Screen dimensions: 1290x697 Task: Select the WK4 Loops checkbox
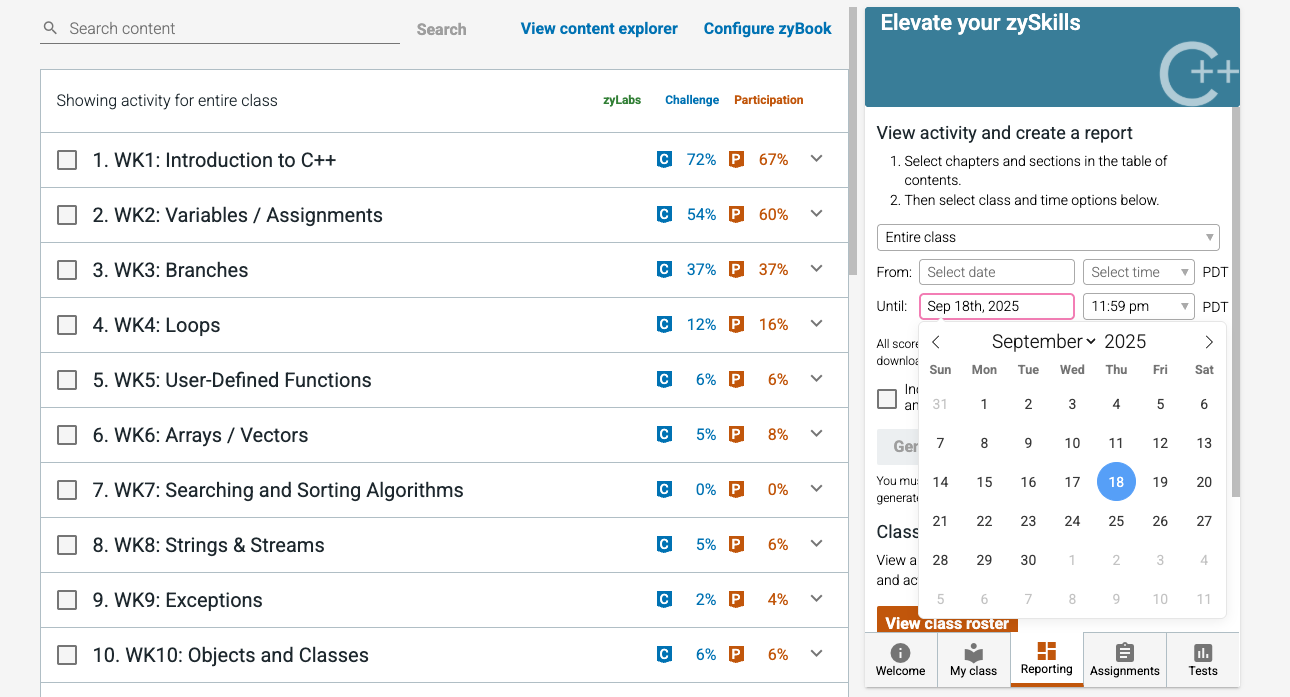pos(67,325)
